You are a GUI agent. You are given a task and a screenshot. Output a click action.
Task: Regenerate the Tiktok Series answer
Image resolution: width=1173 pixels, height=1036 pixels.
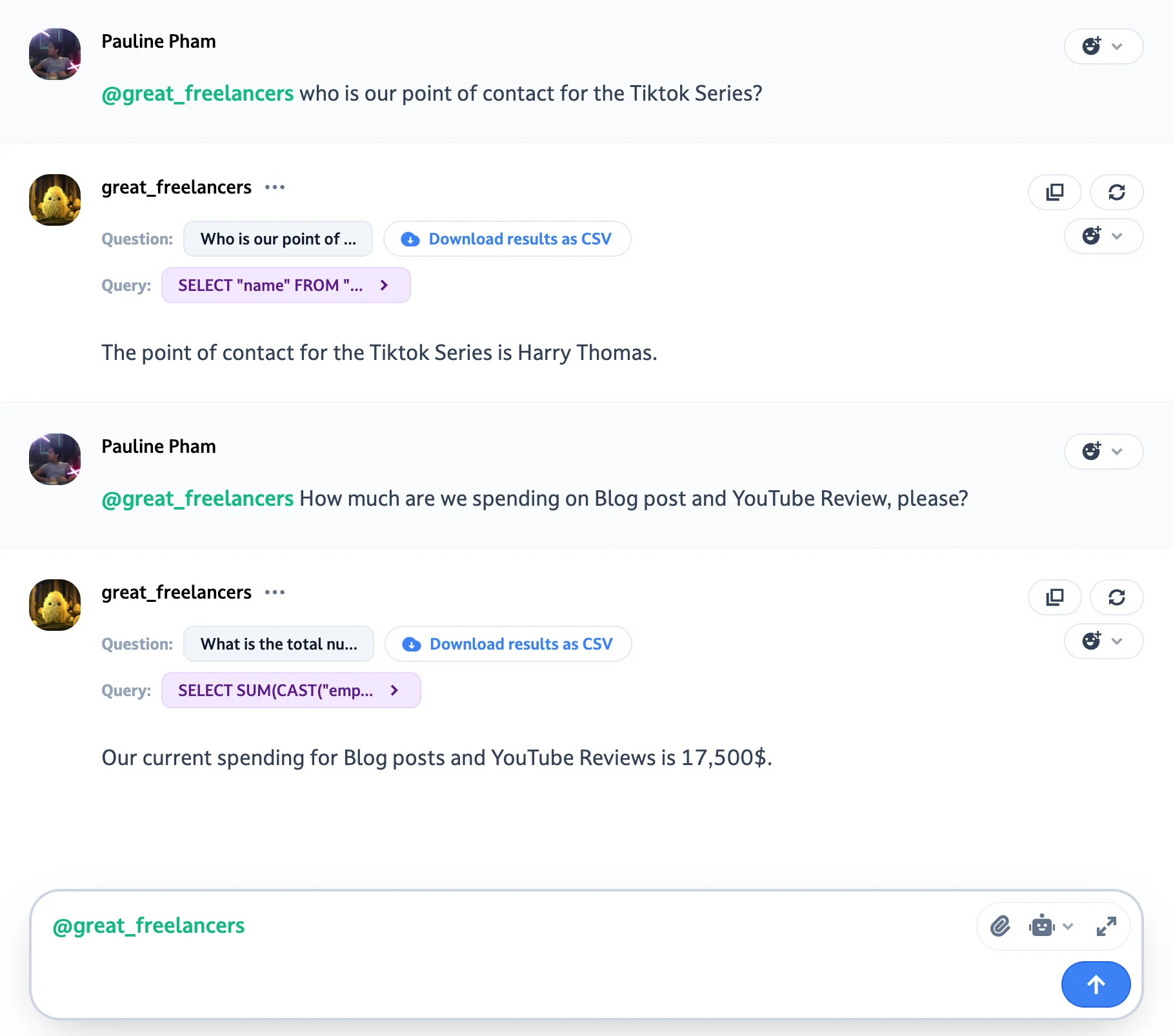[1116, 192]
